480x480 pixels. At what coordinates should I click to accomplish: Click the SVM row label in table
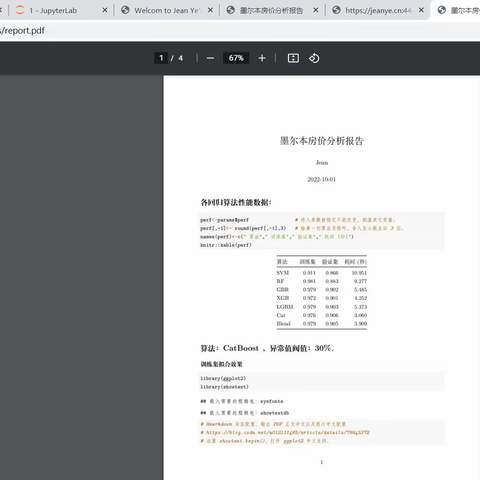(283, 273)
